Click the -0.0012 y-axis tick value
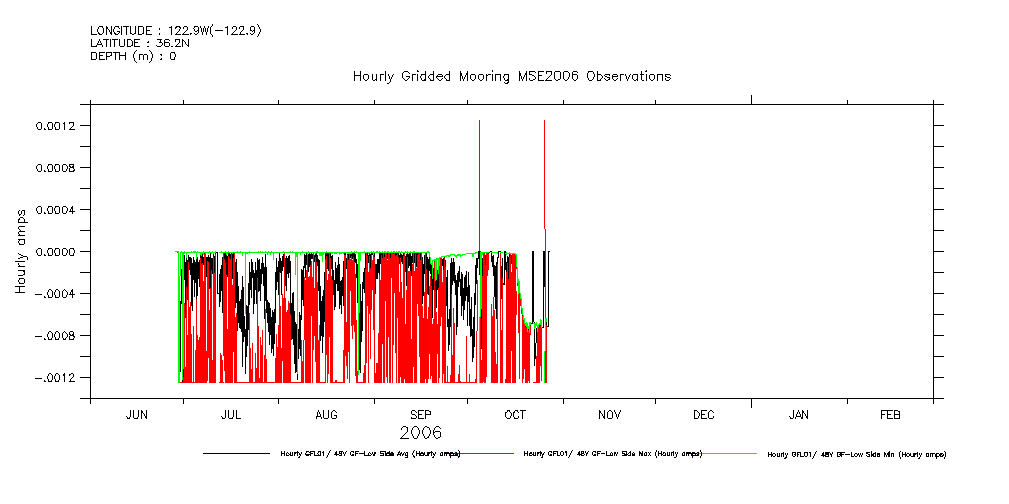 tap(56, 377)
